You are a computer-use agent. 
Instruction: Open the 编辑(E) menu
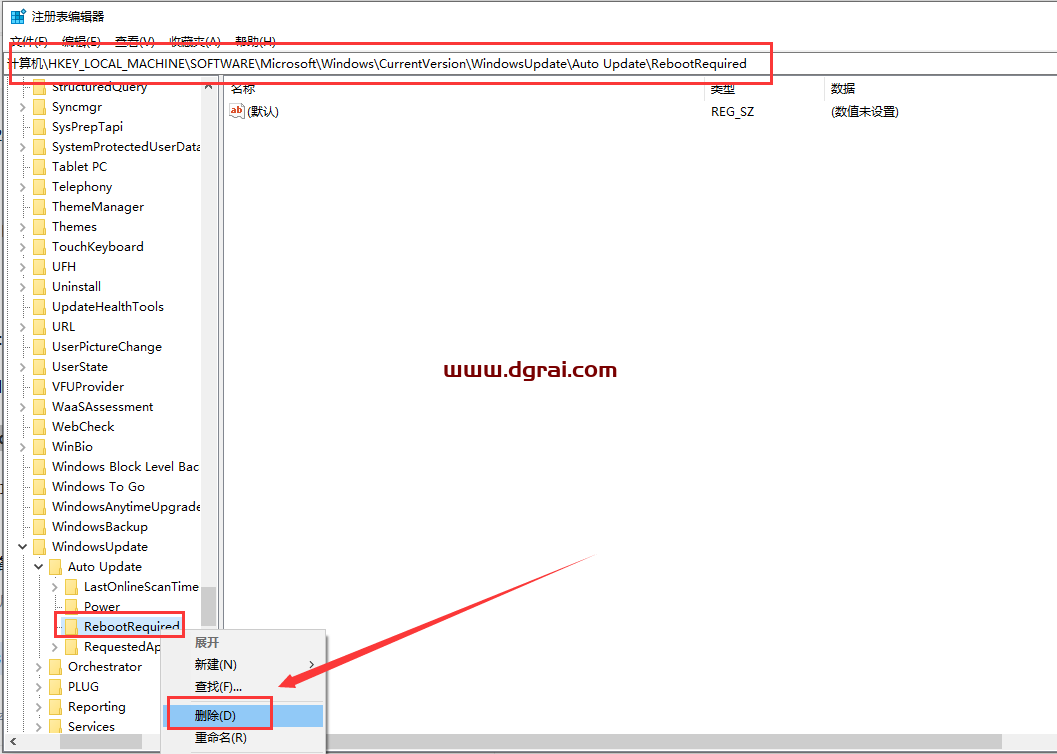(81, 42)
